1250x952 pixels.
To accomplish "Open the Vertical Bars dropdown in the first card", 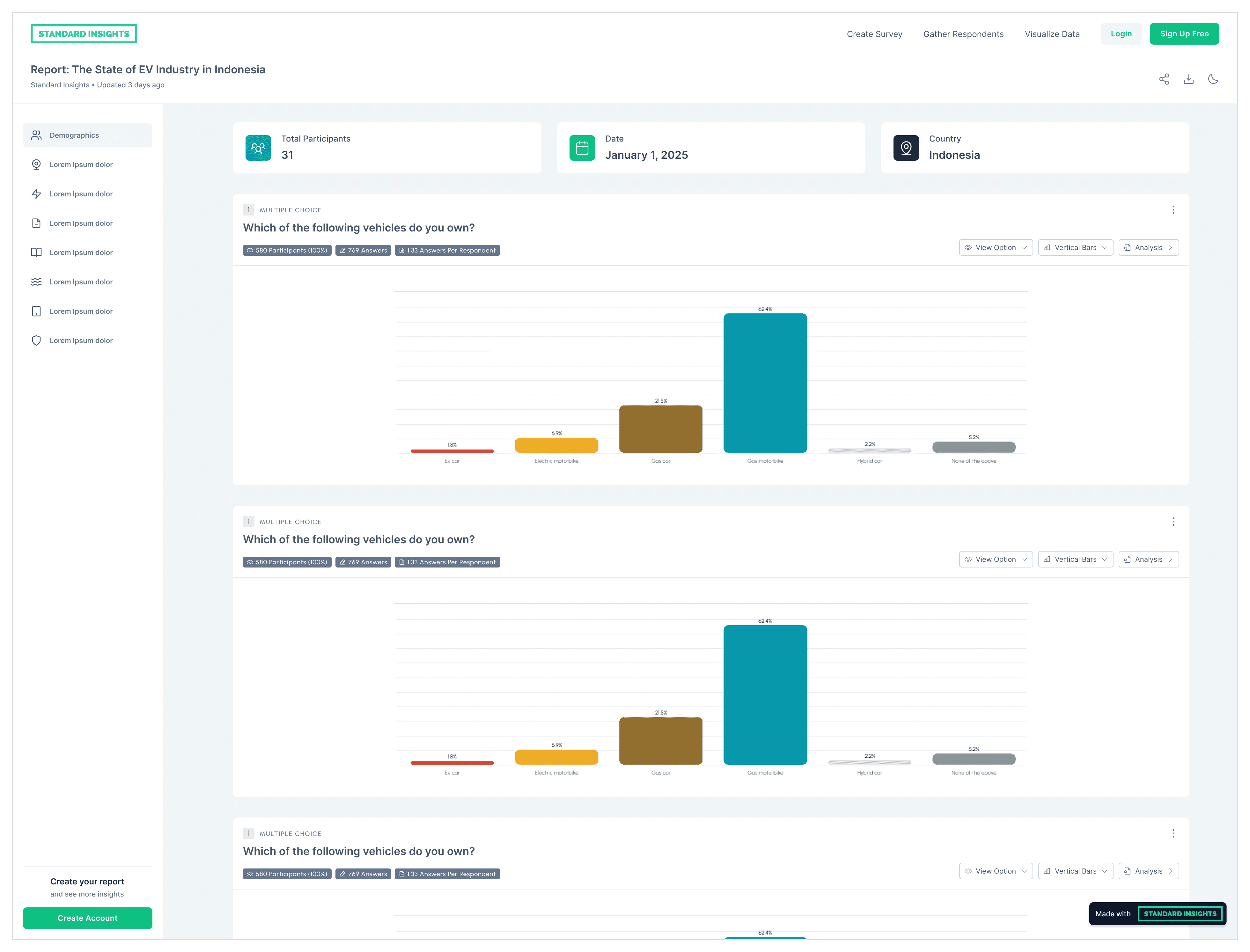I will point(1076,248).
